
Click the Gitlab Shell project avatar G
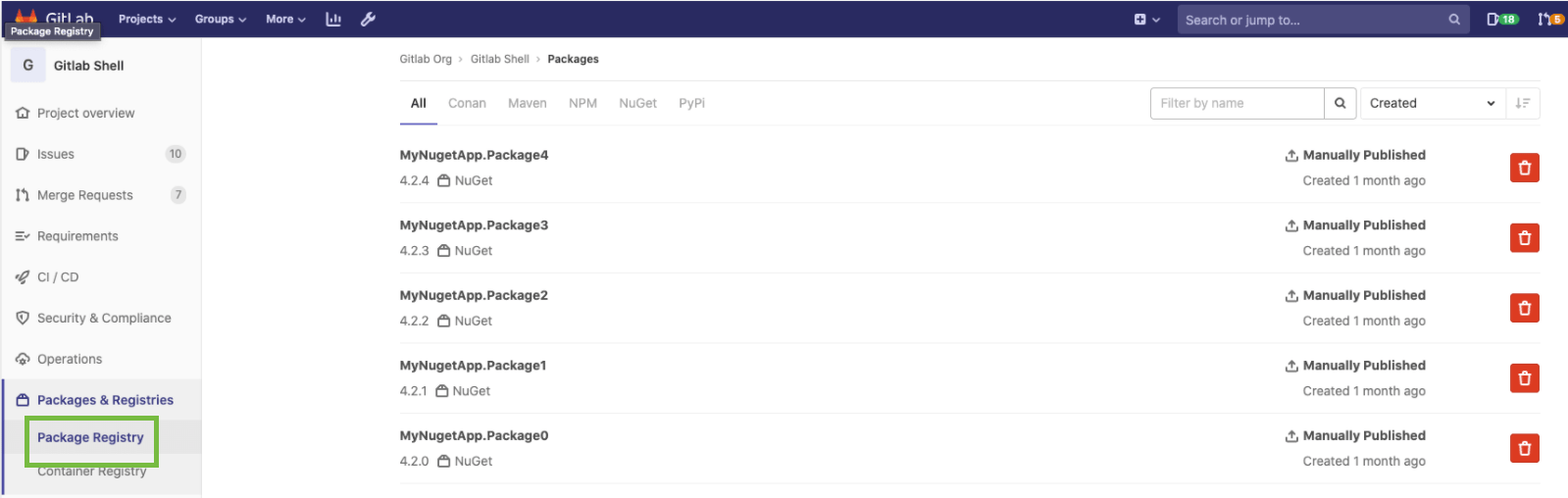click(27, 66)
